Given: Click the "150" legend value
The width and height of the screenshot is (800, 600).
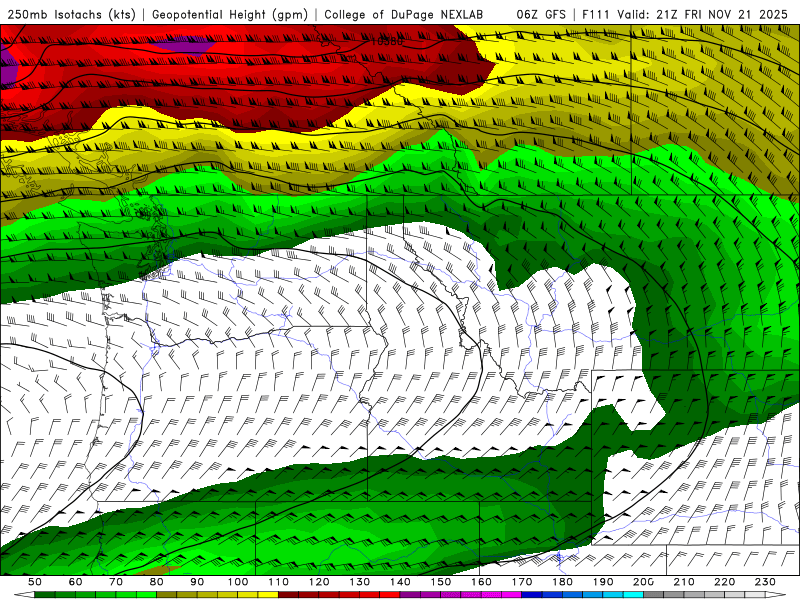Looking at the screenshot, I should click(441, 582).
